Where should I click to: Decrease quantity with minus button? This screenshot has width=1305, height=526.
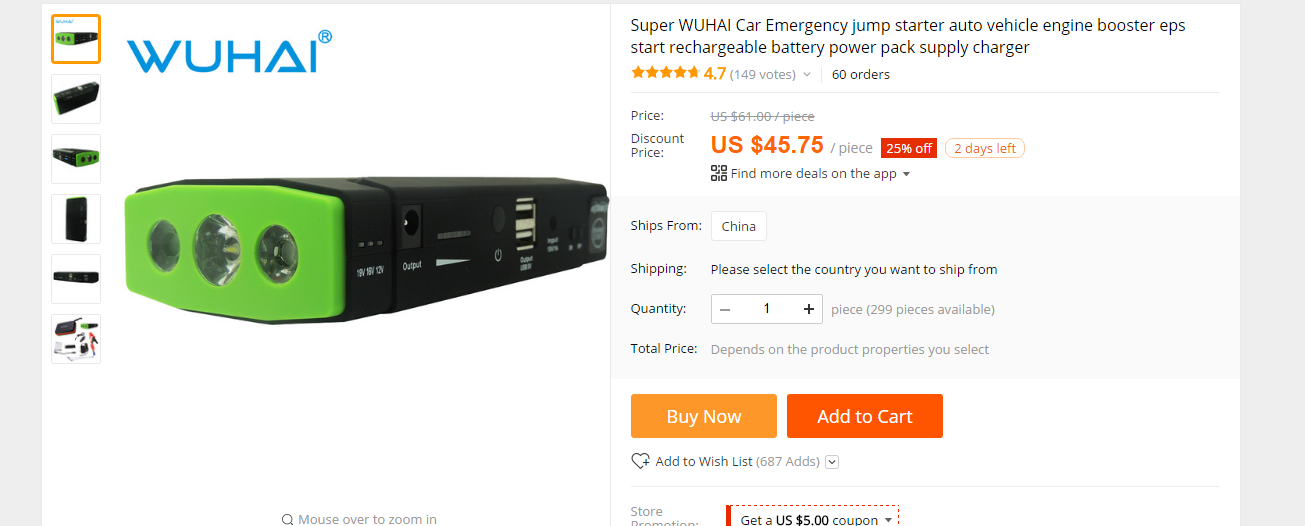pyautogui.click(x=725, y=309)
